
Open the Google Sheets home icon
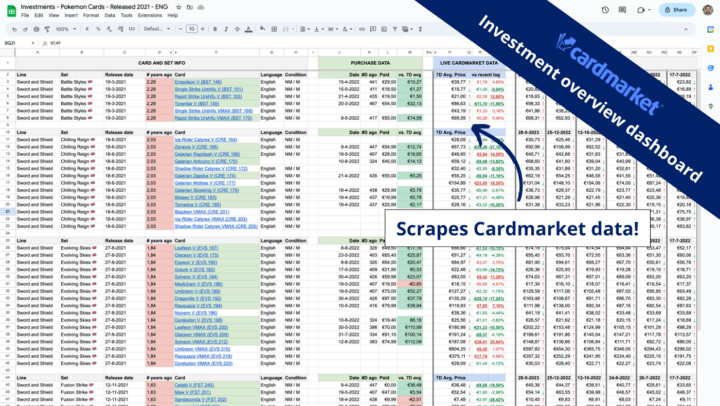(x=11, y=10)
